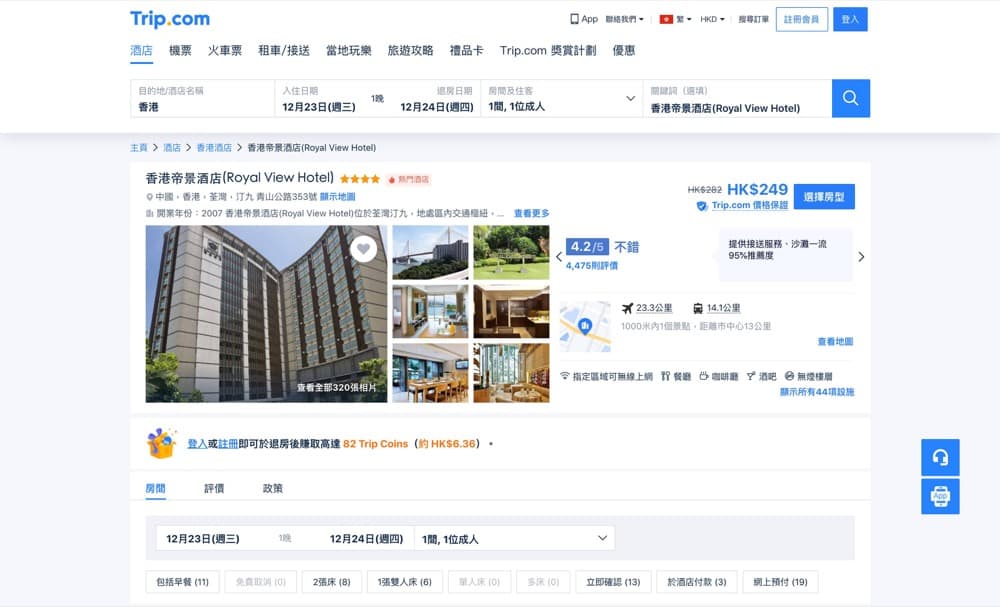Toggle the 包括早餐 (11) filter
The width and height of the screenshot is (1000, 607).
coord(182,582)
